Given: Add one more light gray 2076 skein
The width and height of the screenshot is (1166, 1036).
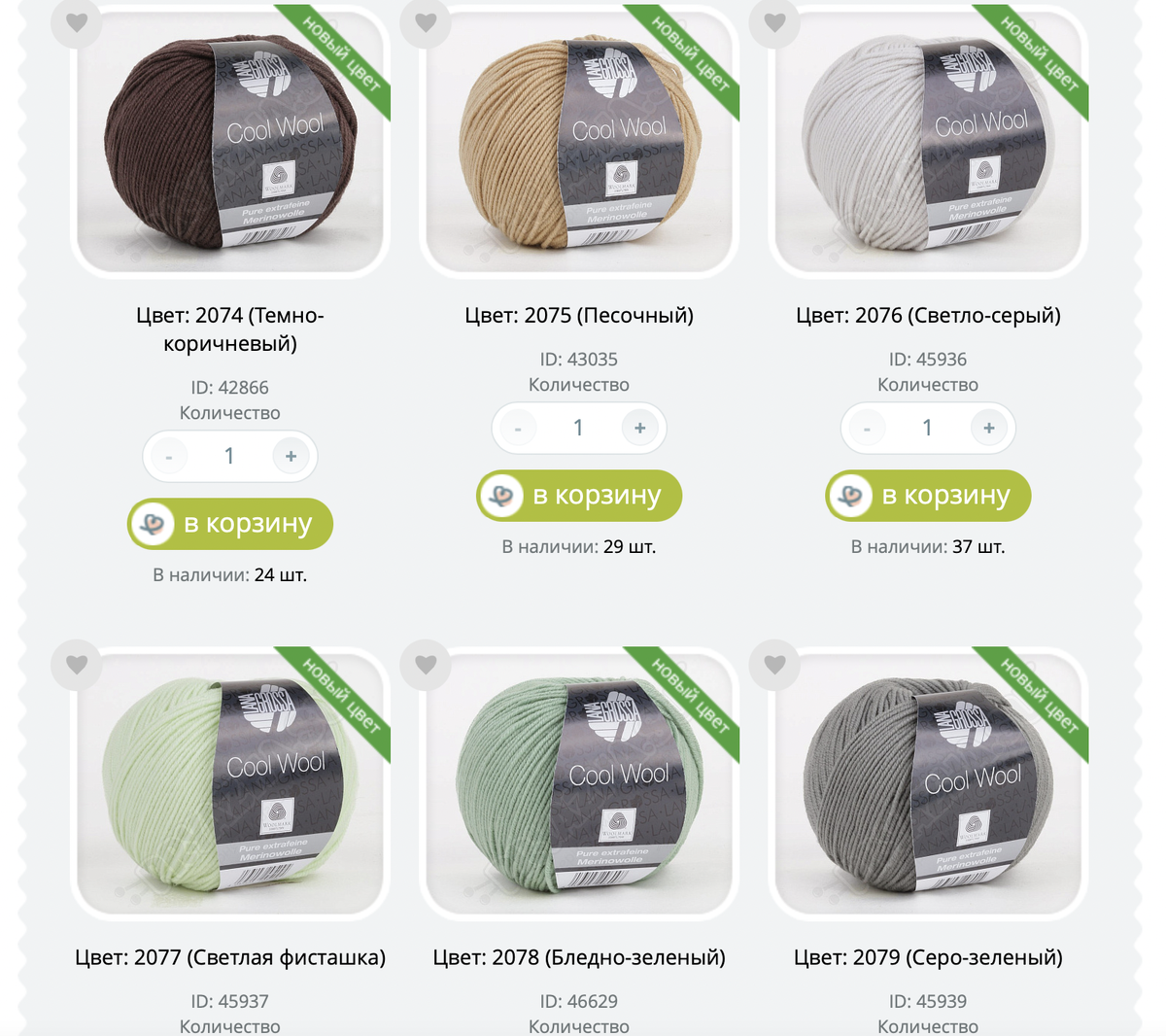Looking at the screenshot, I should [x=988, y=428].
